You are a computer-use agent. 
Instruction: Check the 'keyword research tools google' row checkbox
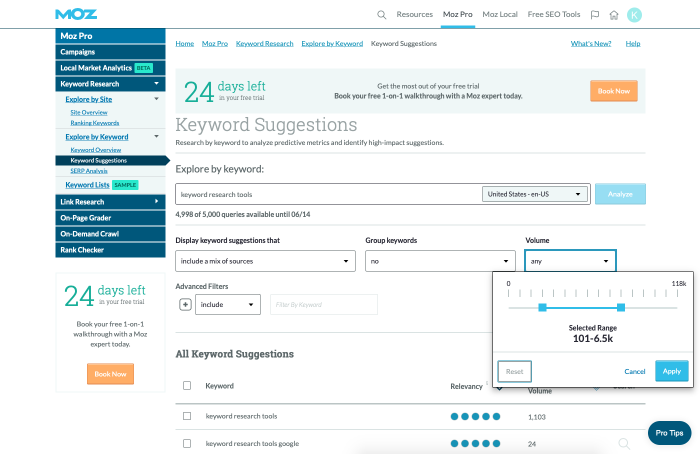point(187,443)
